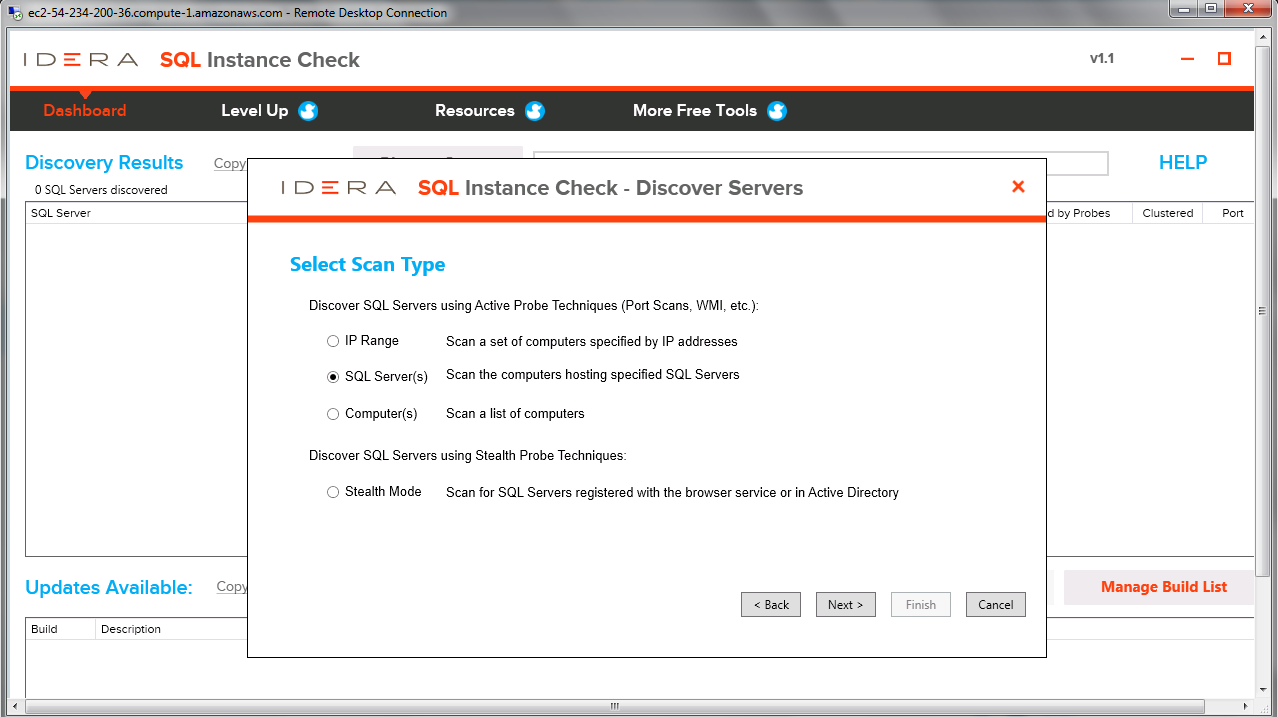Select the IP Range scan type
The height and width of the screenshot is (717, 1278).
coord(332,341)
